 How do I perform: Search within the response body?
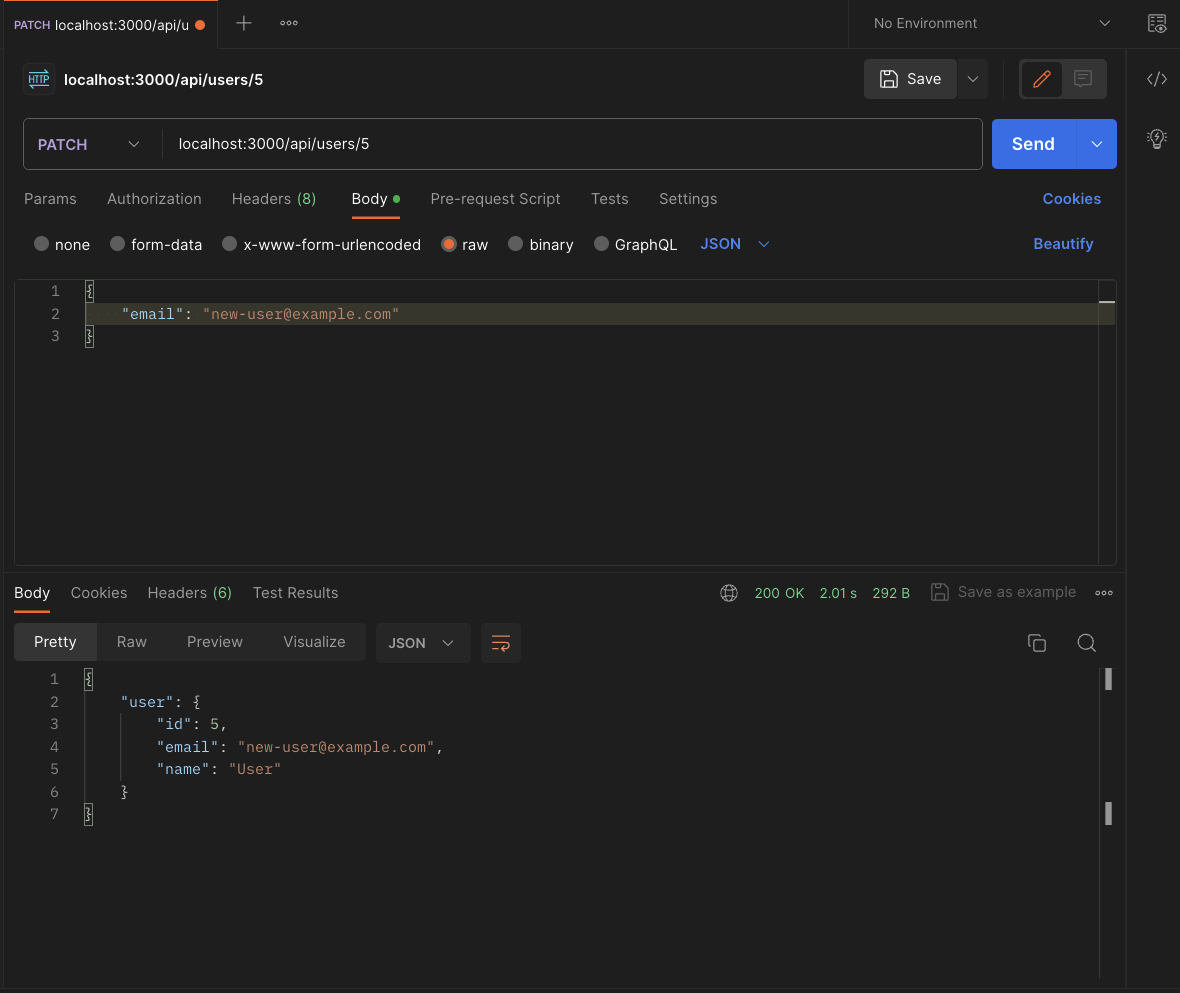coord(1087,643)
